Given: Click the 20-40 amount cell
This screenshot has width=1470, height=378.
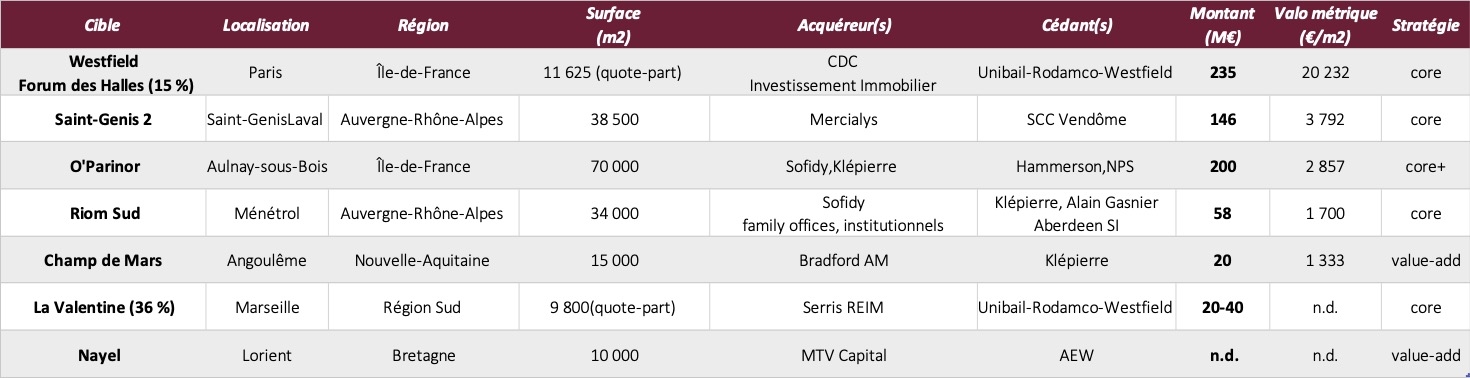Looking at the screenshot, I should tap(1222, 307).
